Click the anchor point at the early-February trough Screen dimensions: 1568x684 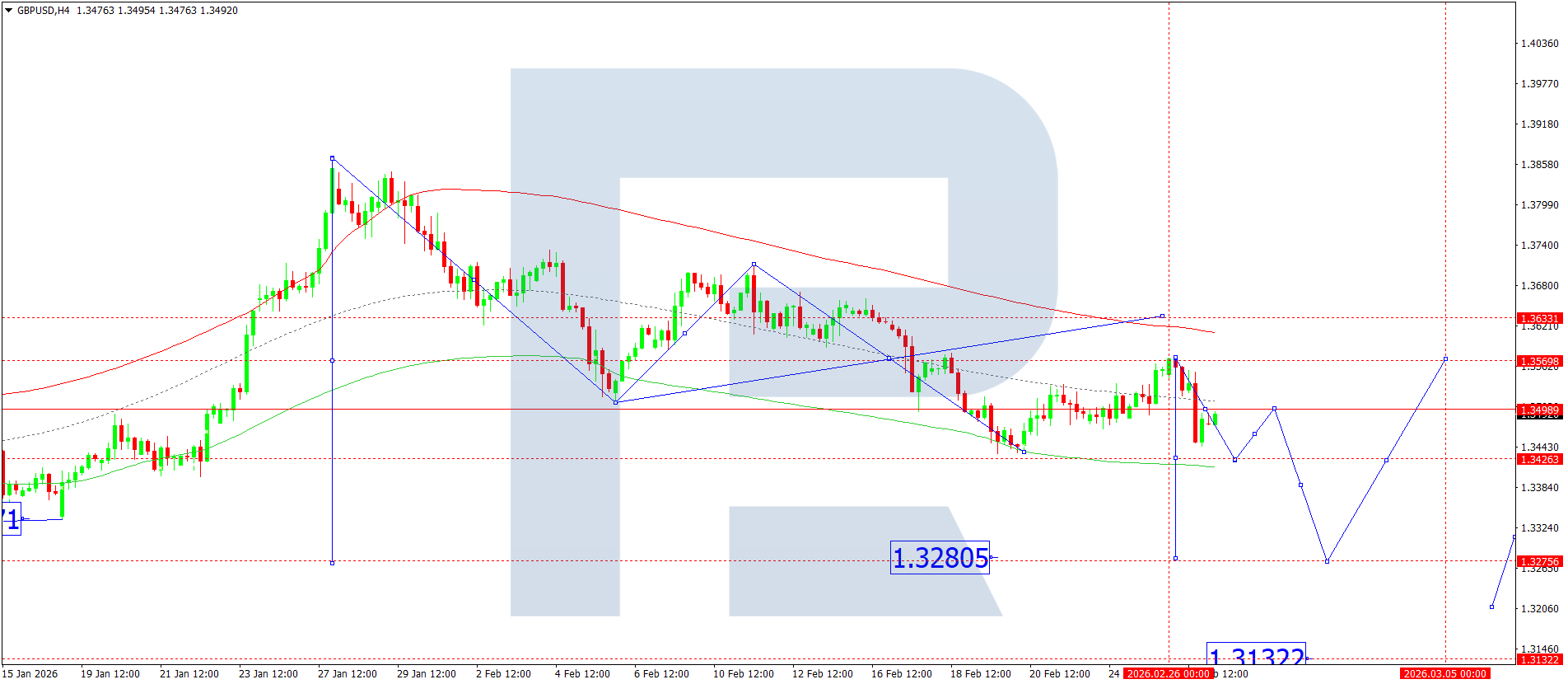point(616,402)
